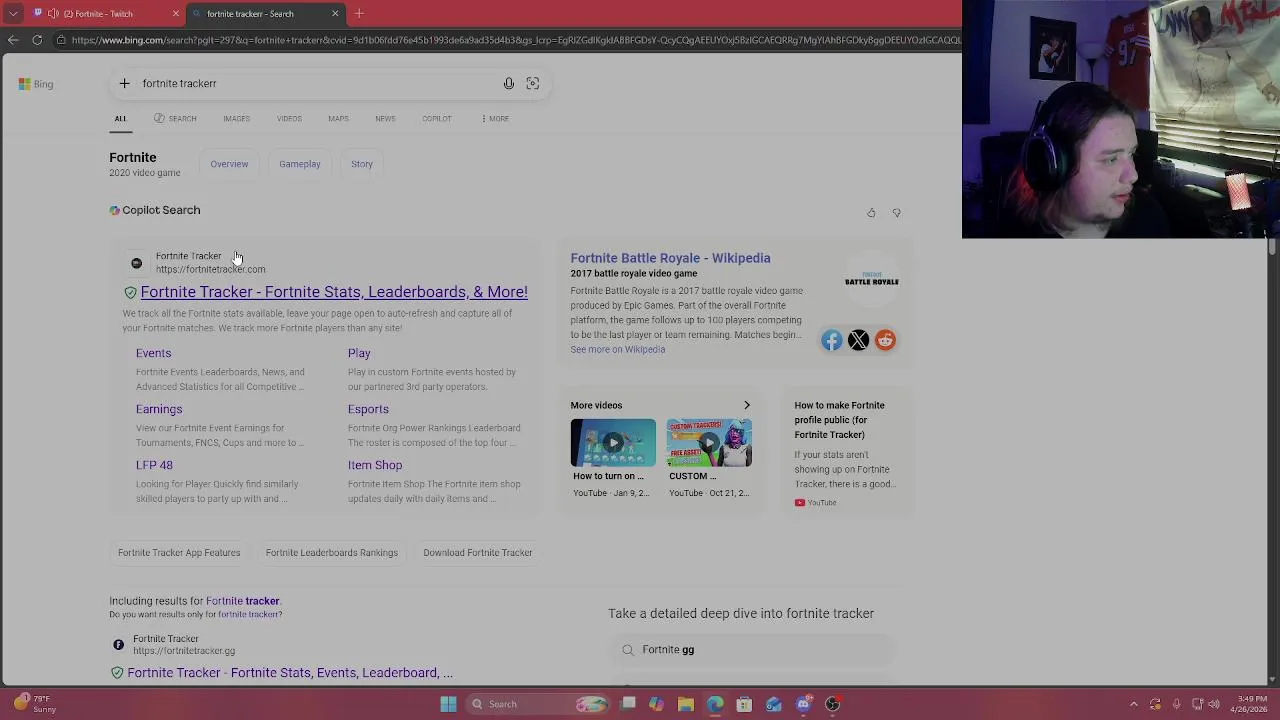The width and height of the screenshot is (1280, 720).
Task: Click Fortnite Leaderboards Rankings chip
Action: click(332, 553)
